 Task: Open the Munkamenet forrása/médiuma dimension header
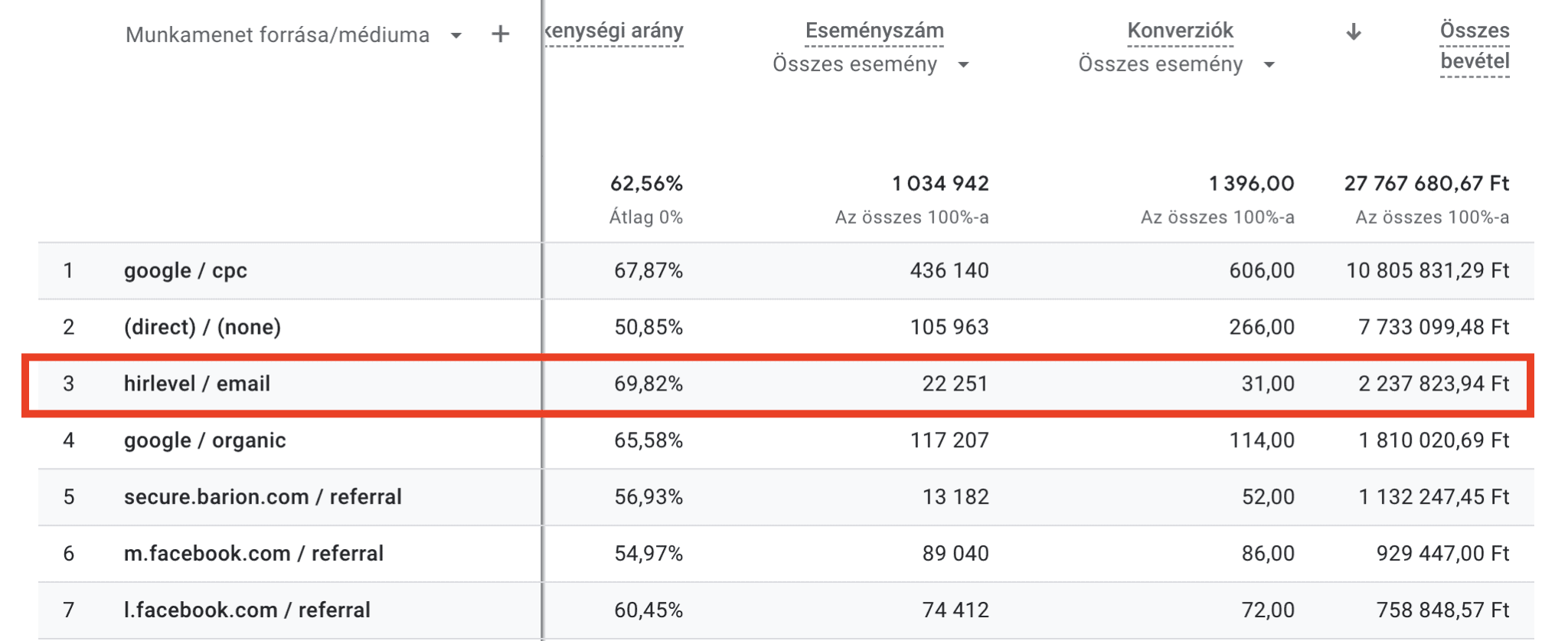[279, 34]
